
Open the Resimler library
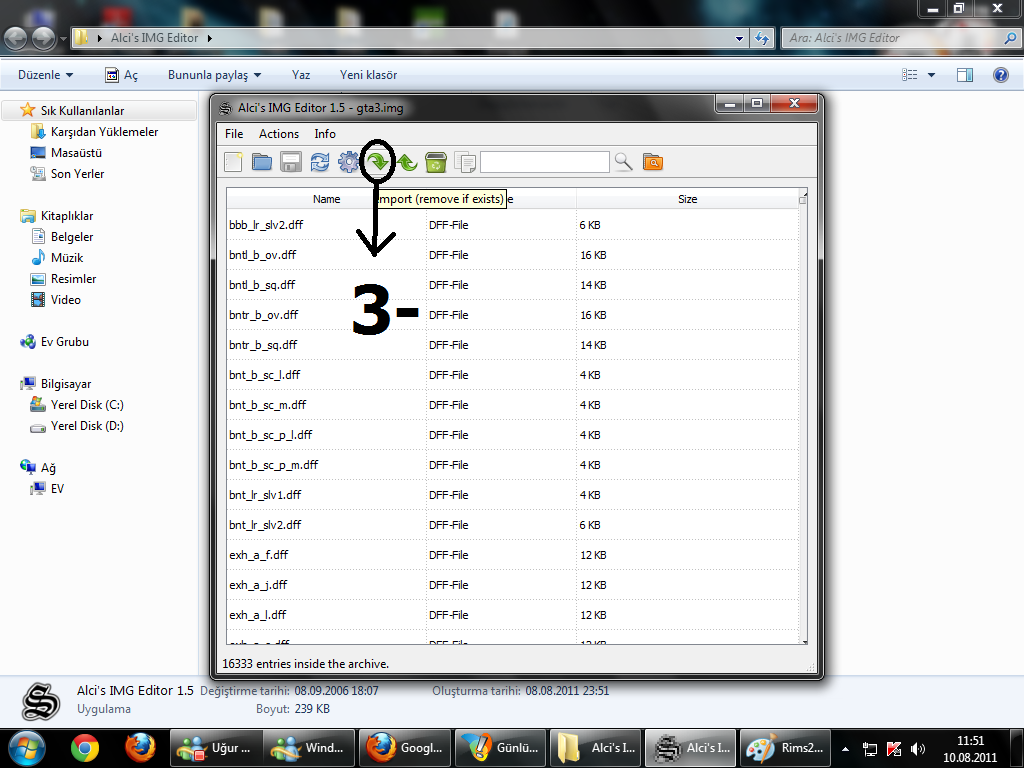tap(73, 279)
